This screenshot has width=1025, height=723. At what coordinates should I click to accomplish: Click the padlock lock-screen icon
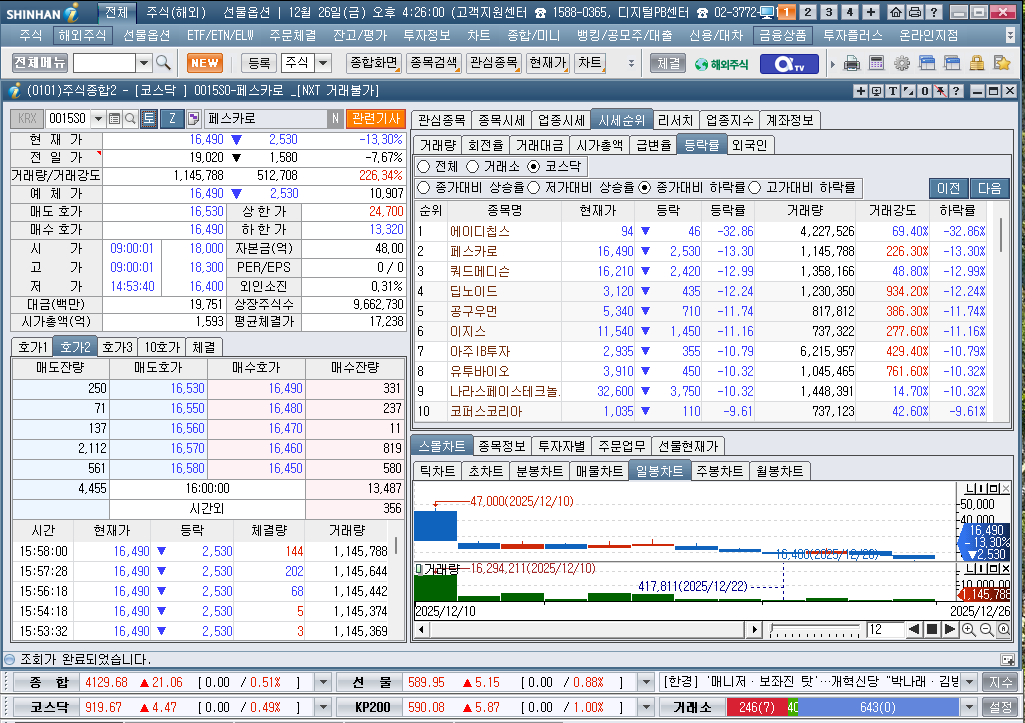click(977, 63)
